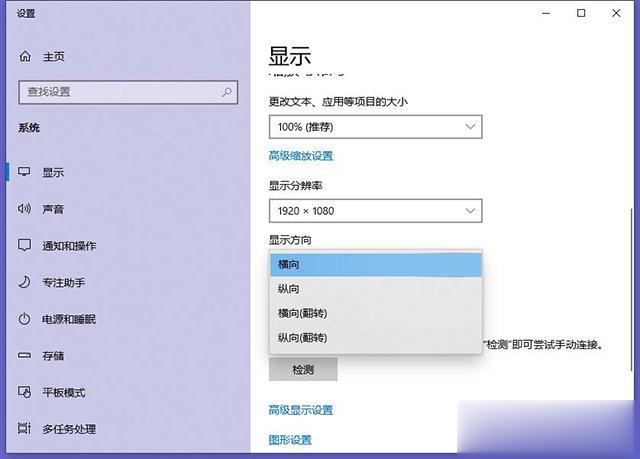The image size is (640, 459).
Task: Choose 横向(翻转) orientation option
Action: pos(376,313)
